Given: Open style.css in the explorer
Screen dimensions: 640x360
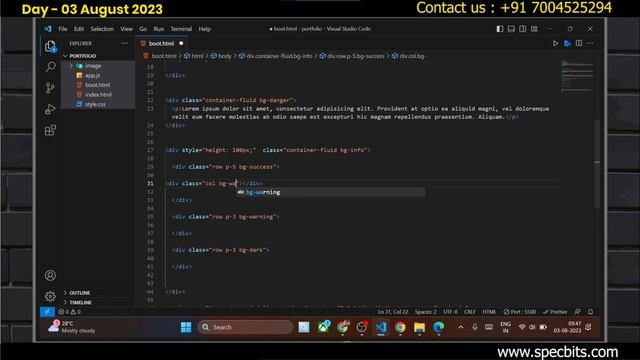Looking at the screenshot, I should pyautogui.click(x=96, y=104).
